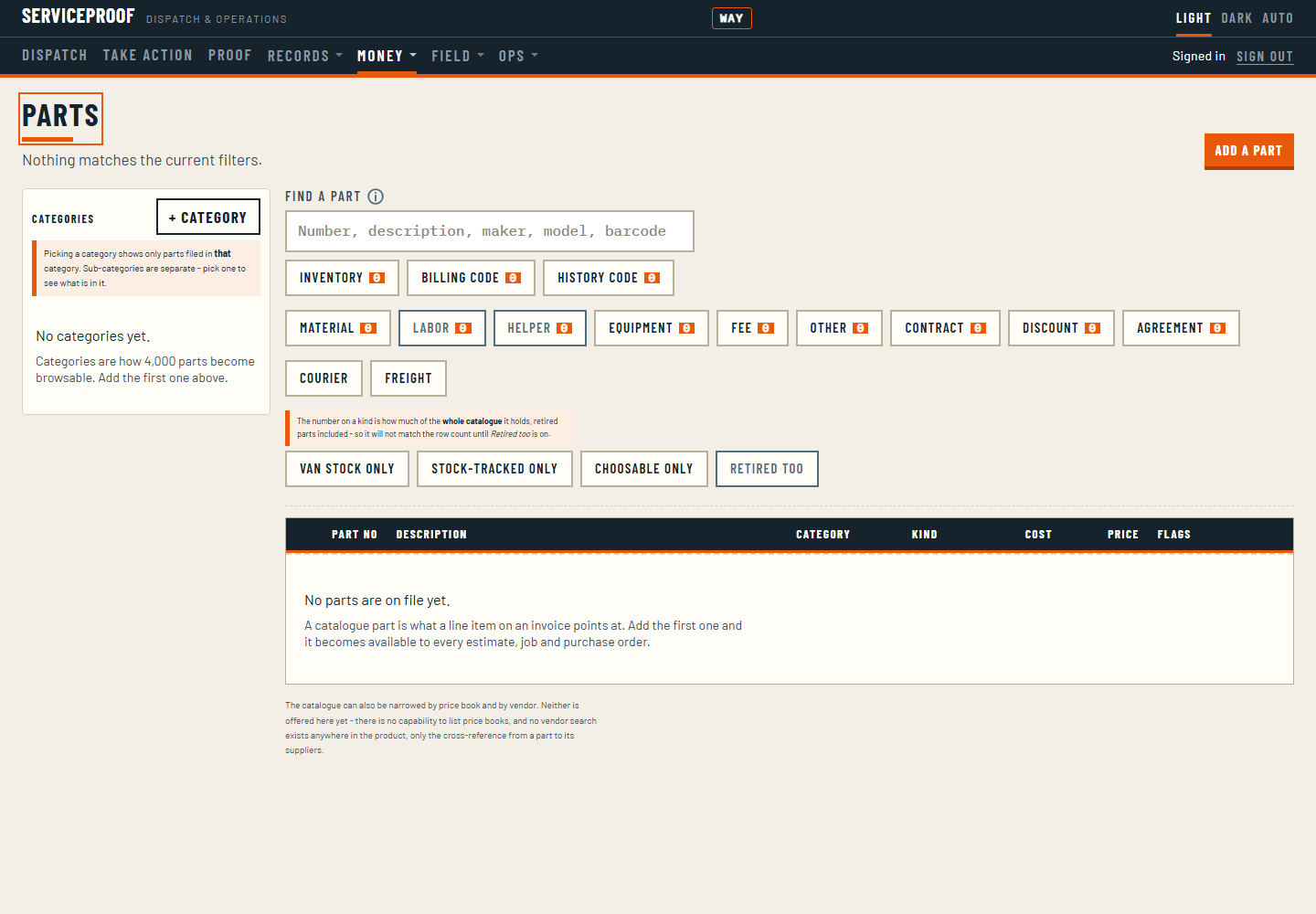Click the Kind column header
Viewport: 1316px width, 914px height.
[925, 535]
